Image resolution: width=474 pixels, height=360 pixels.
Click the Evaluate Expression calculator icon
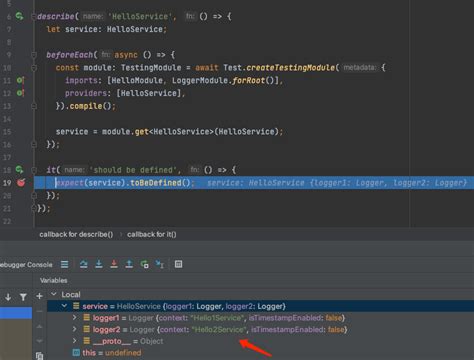click(178, 264)
